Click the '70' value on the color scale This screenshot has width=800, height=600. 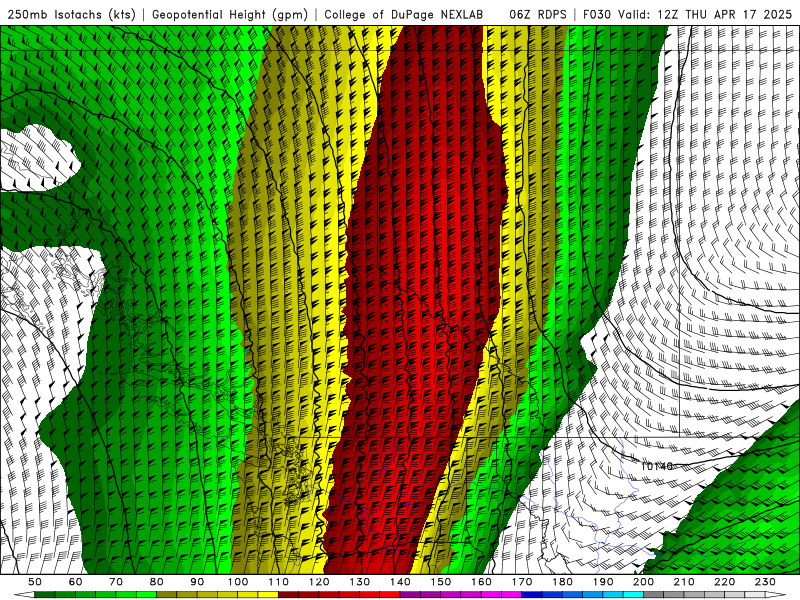116,582
